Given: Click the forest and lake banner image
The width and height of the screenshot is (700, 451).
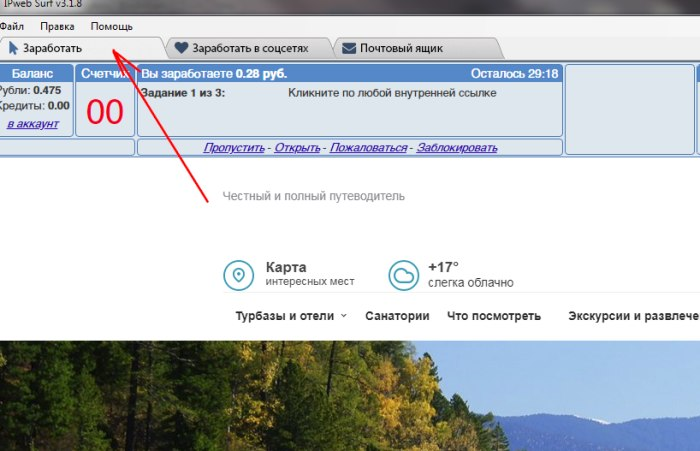Looking at the screenshot, I should click(x=350, y=400).
